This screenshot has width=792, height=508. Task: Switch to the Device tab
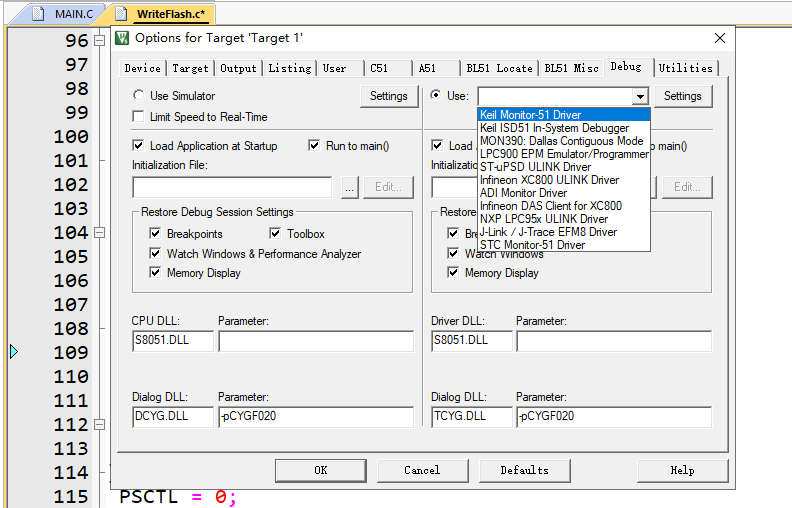142,68
